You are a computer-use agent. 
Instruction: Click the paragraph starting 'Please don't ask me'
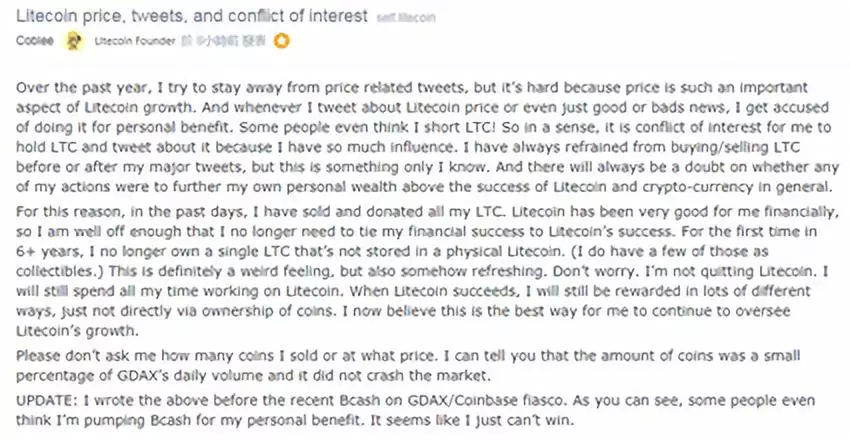[408, 365]
